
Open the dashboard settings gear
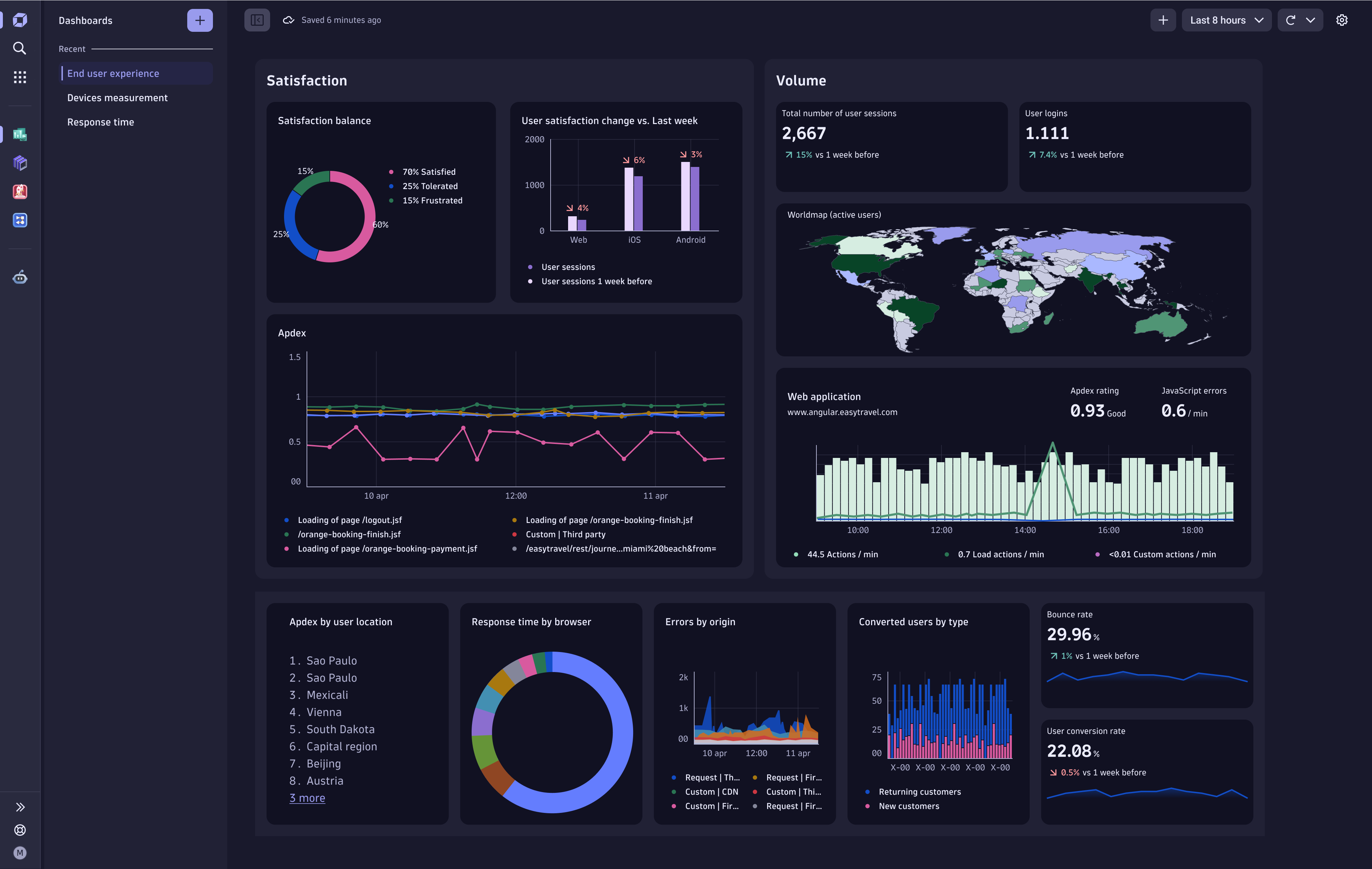1342,20
